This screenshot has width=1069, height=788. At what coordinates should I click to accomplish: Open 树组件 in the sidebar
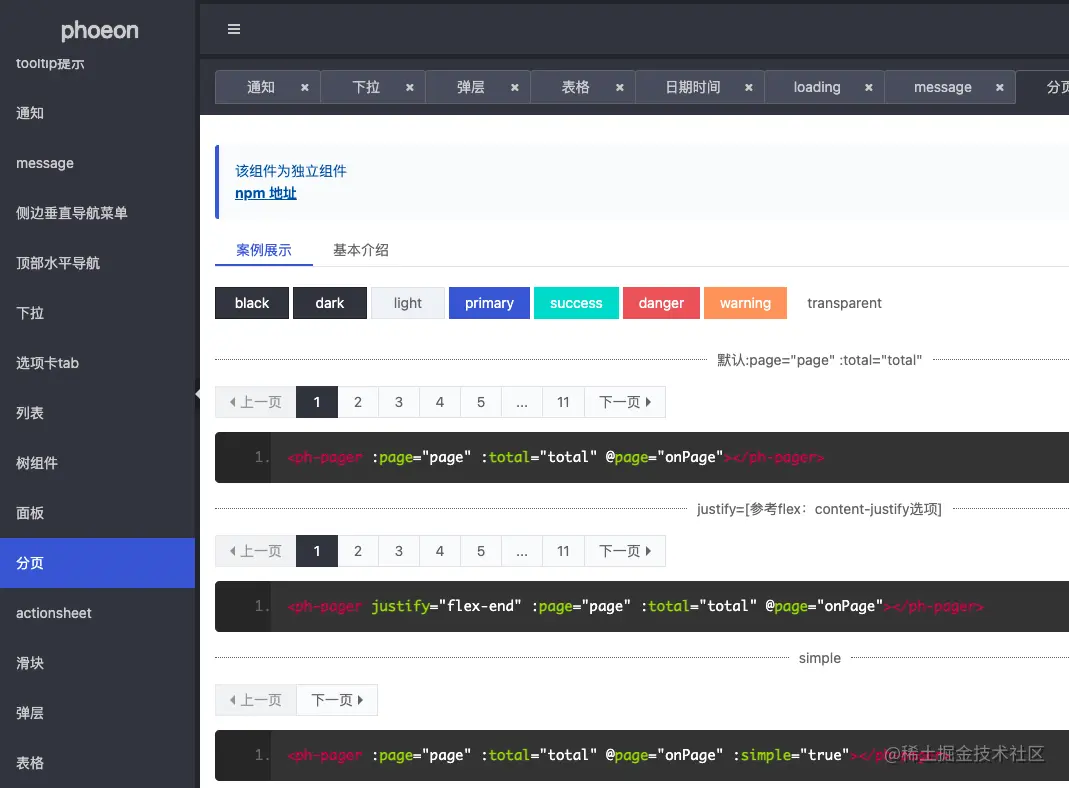click(97, 463)
